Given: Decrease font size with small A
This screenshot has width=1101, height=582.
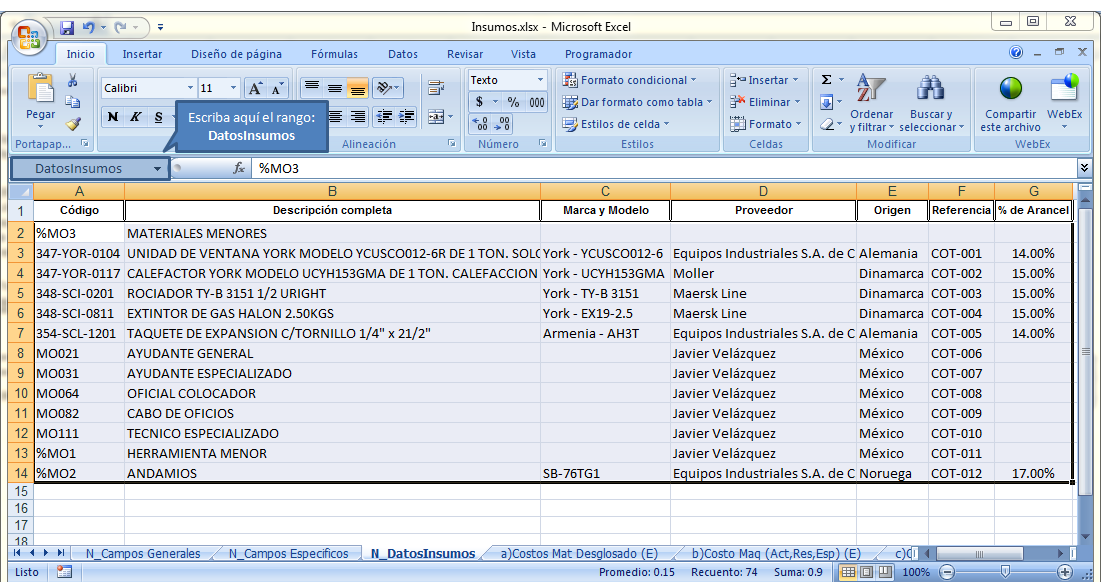Looking at the screenshot, I should pyautogui.click(x=277, y=88).
